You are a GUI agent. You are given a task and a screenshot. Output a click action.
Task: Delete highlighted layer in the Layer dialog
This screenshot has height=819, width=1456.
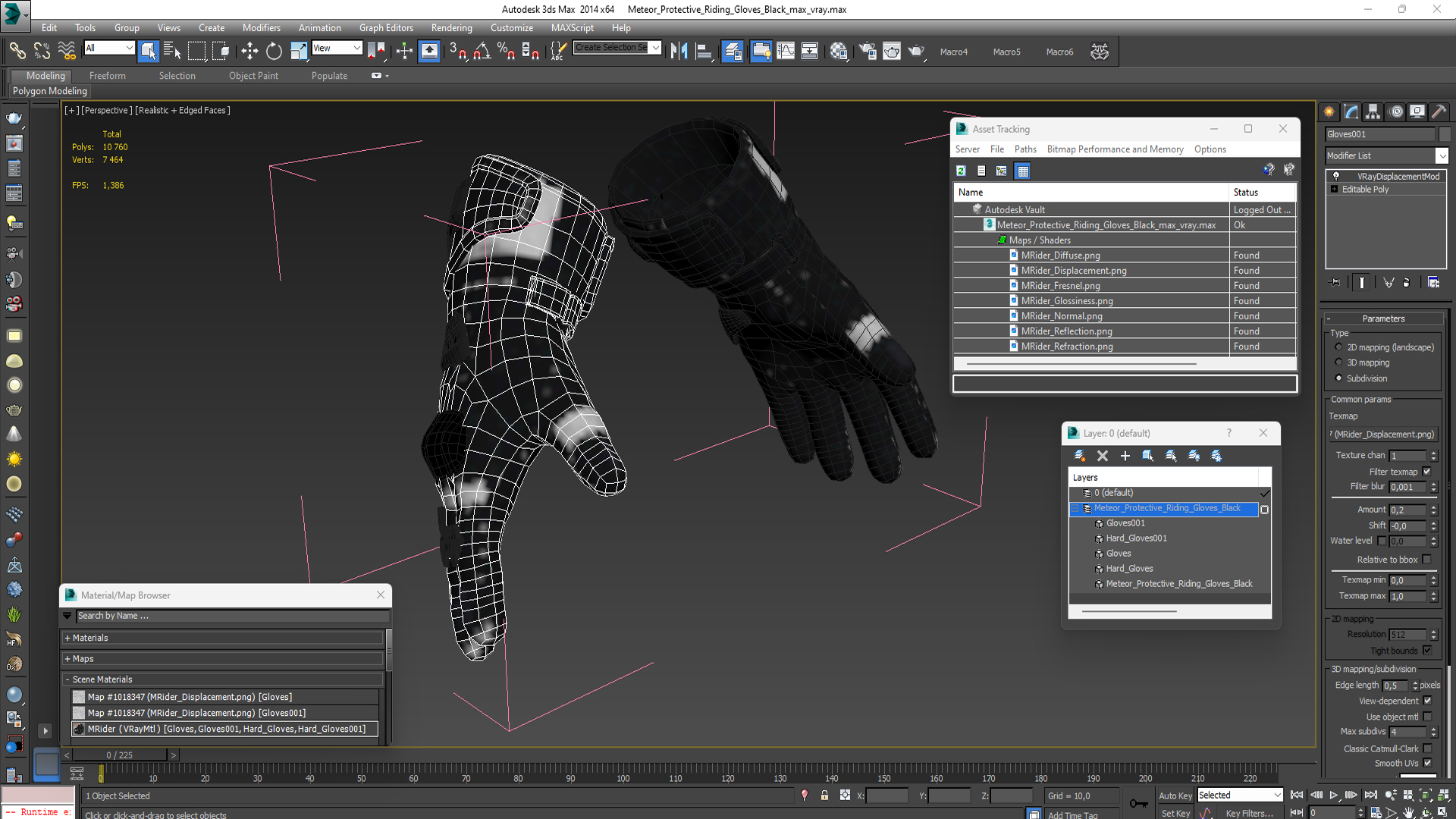pos(1103,456)
